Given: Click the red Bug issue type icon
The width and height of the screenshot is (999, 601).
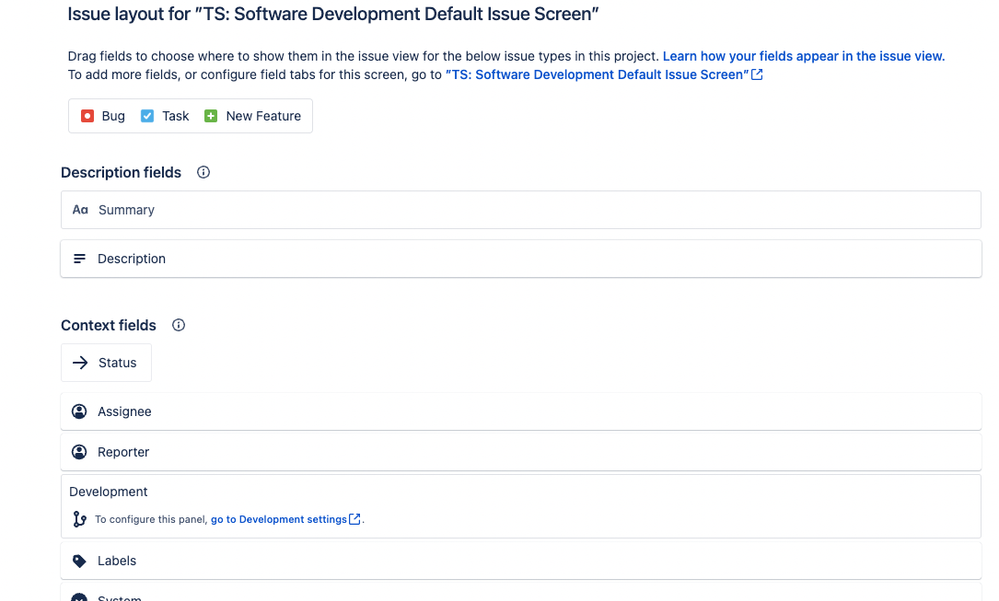Looking at the screenshot, I should click(x=88, y=116).
